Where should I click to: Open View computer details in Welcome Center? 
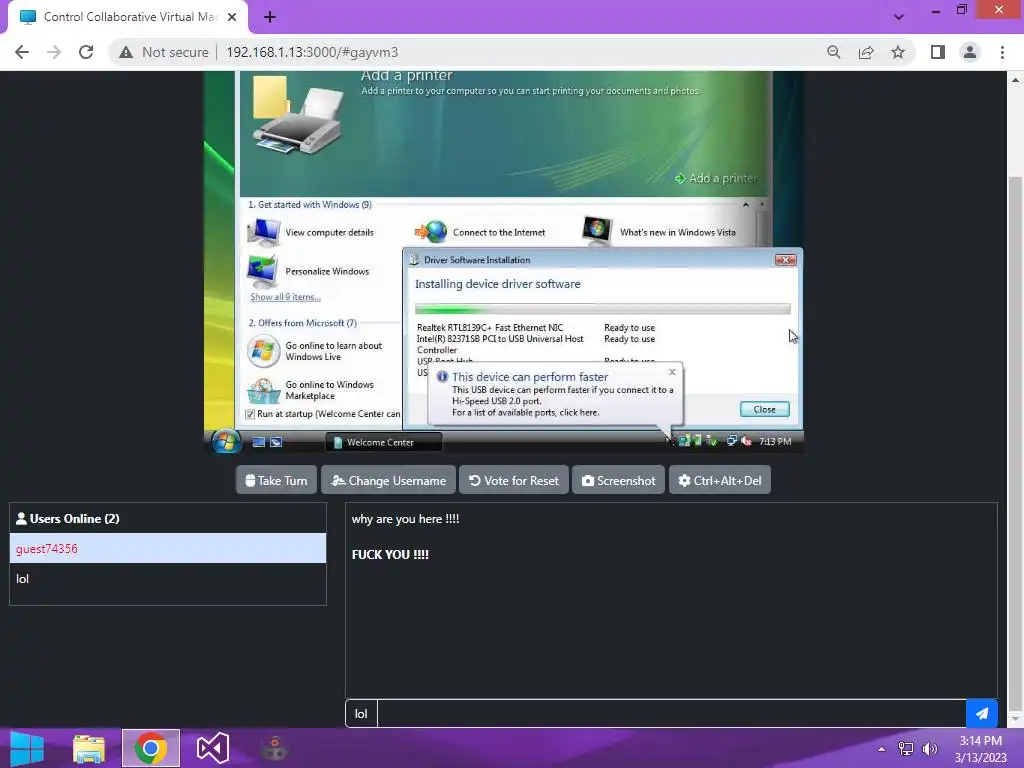[311, 232]
